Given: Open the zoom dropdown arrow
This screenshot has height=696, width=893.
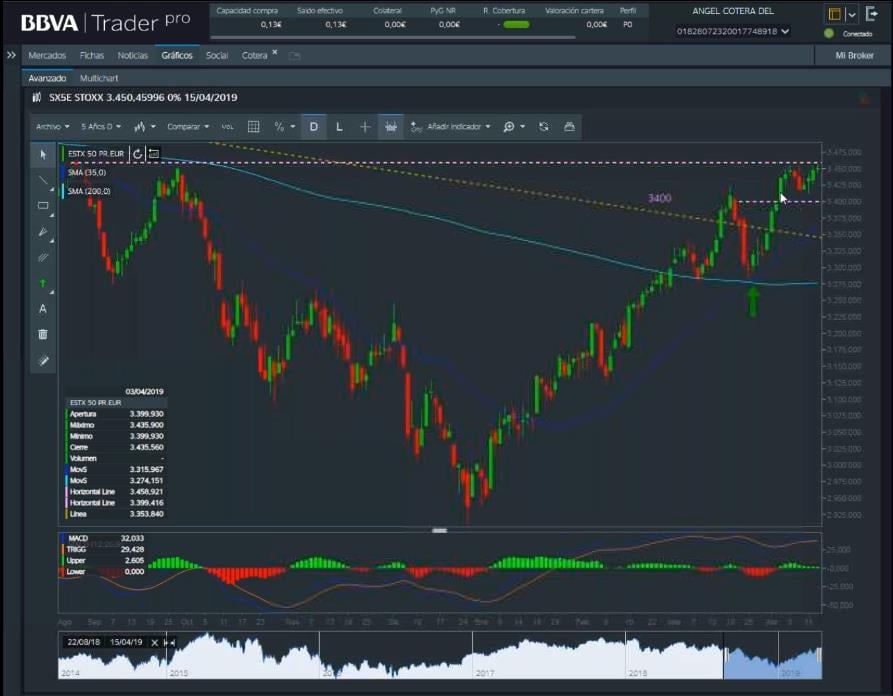Looking at the screenshot, I should (522, 126).
